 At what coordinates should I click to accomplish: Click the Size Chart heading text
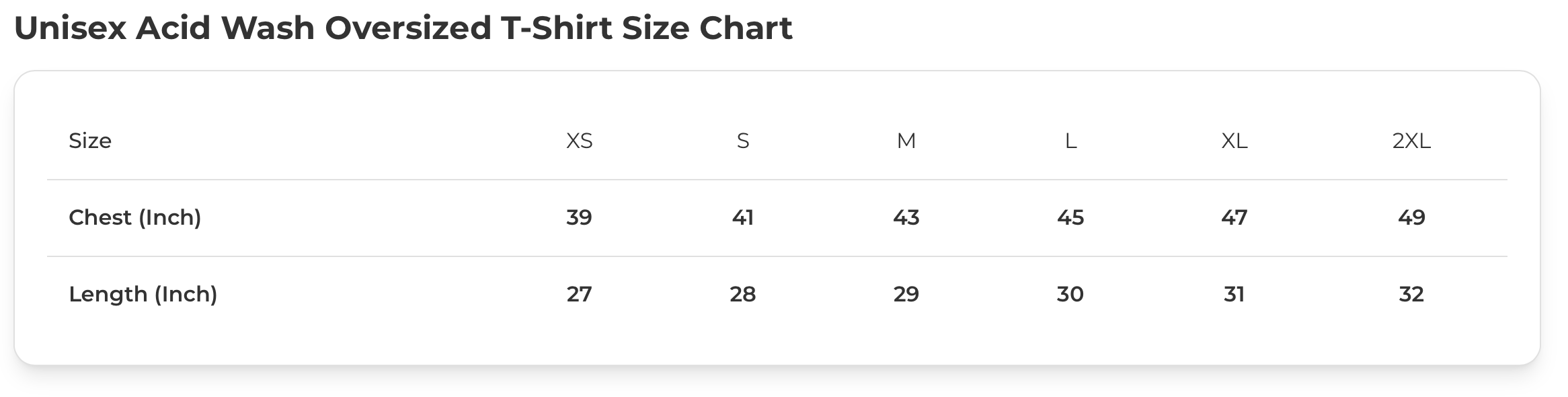tap(403, 28)
